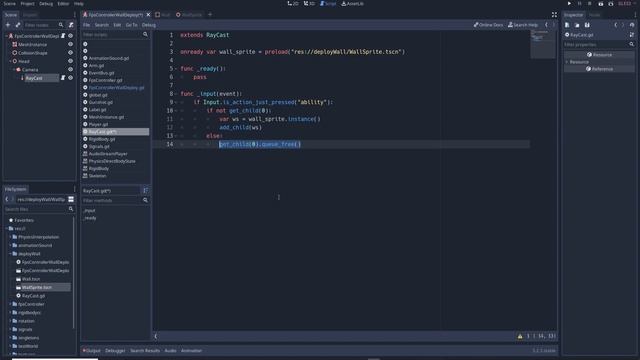Viewport: 640px width, 360px height.
Task: Open Inspector object history icon
Action: coord(632,25)
